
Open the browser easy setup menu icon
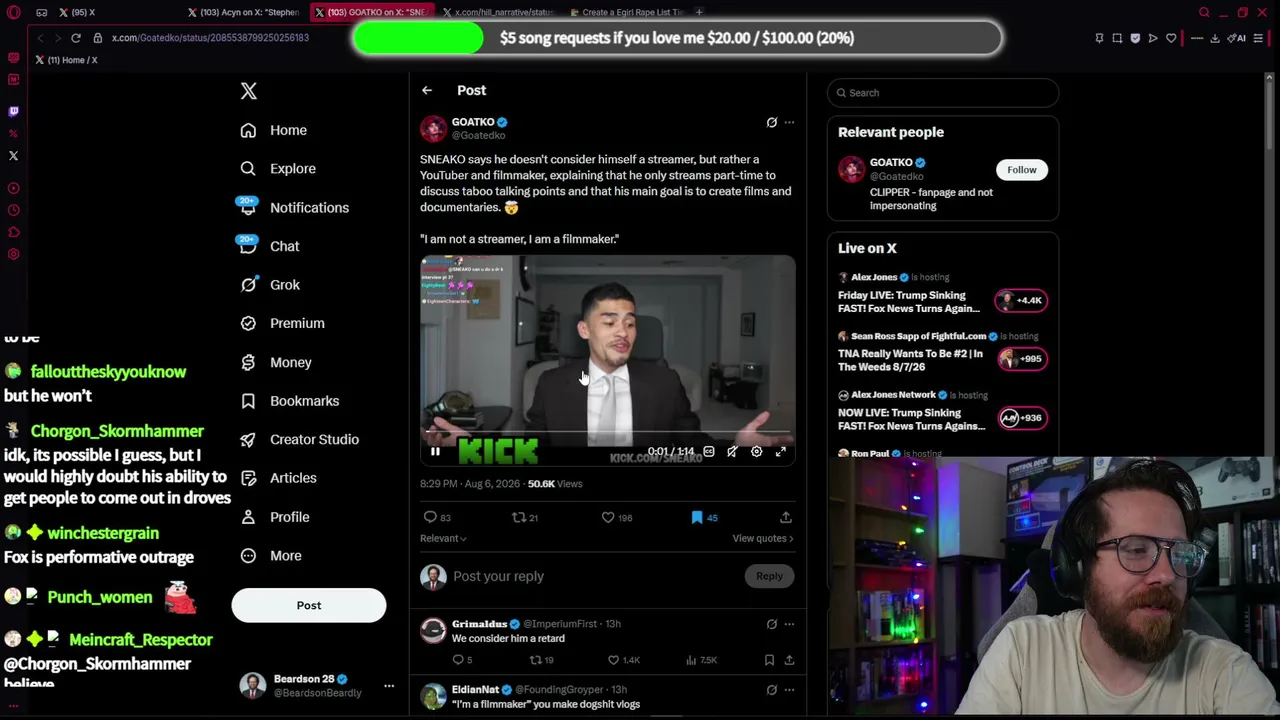click(1258, 38)
